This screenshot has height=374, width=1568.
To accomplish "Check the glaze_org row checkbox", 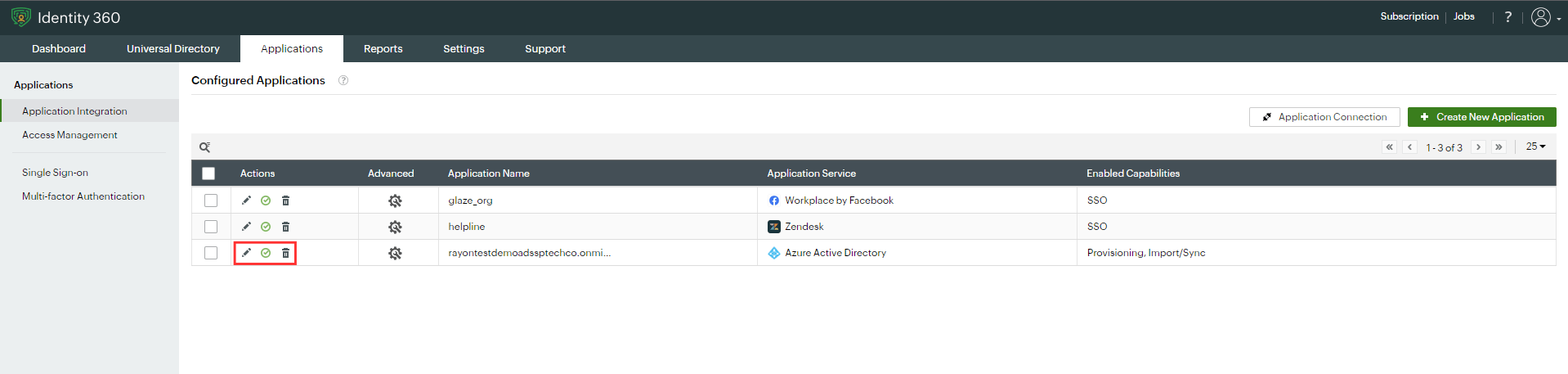I will [211, 201].
